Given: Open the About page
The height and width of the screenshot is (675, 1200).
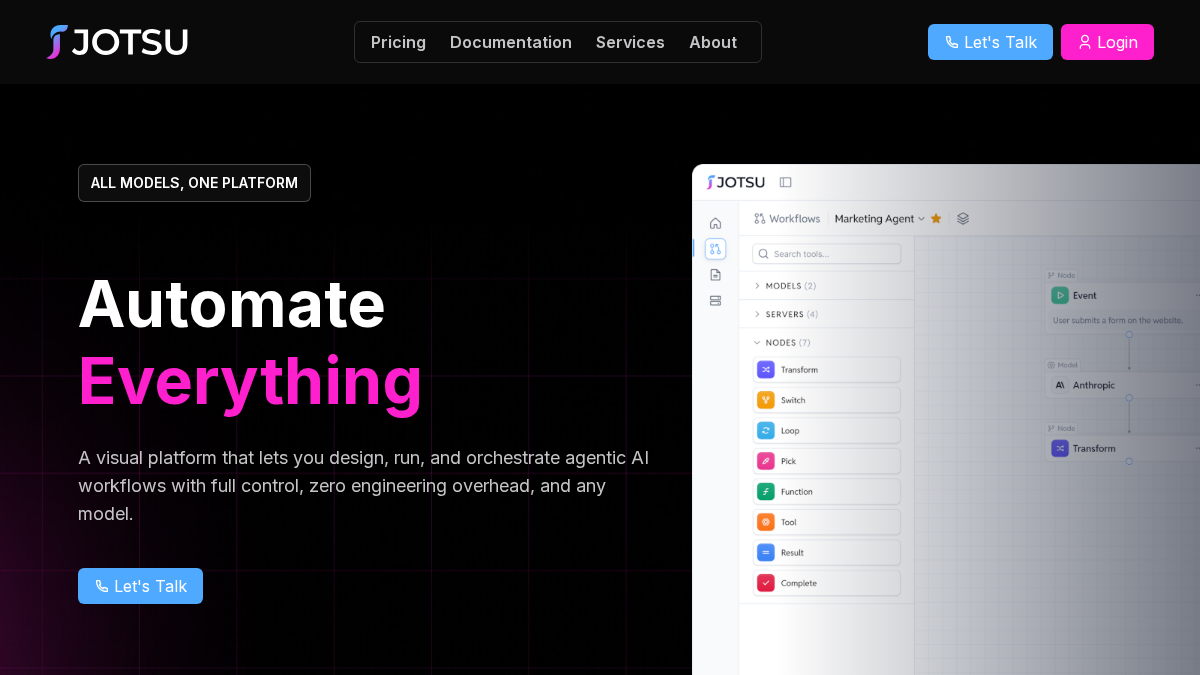Looking at the screenshot, I should 713,42.
